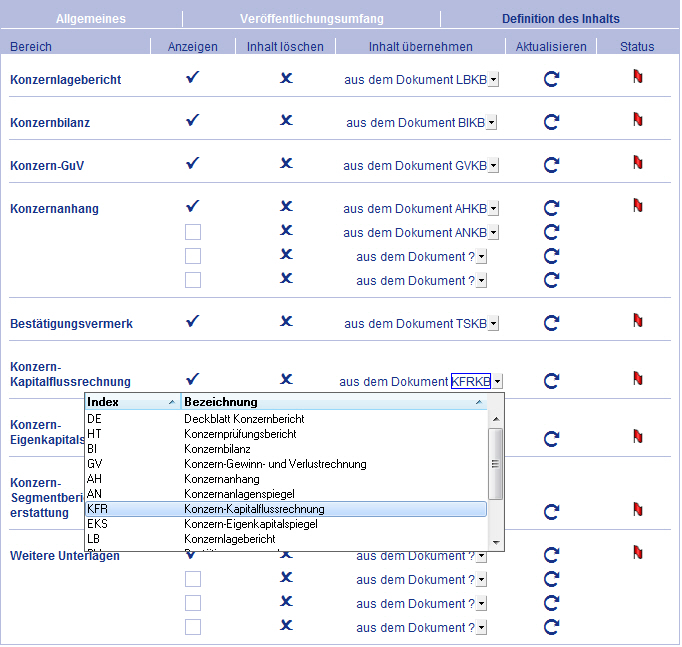Collapse the KFRKB document dropdown

coord(497,381)
